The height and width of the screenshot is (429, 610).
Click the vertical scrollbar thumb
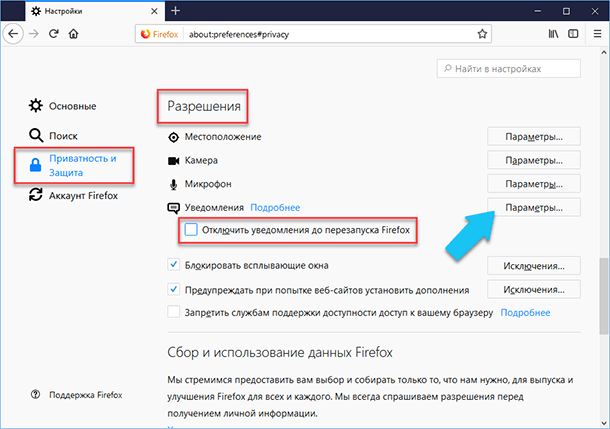(x=603, y=296)
